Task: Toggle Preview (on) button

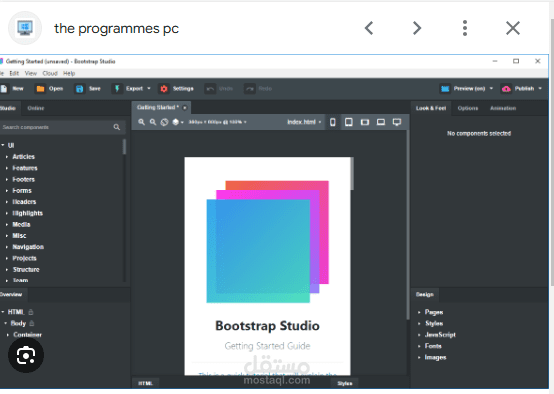Action: point(463,89)
